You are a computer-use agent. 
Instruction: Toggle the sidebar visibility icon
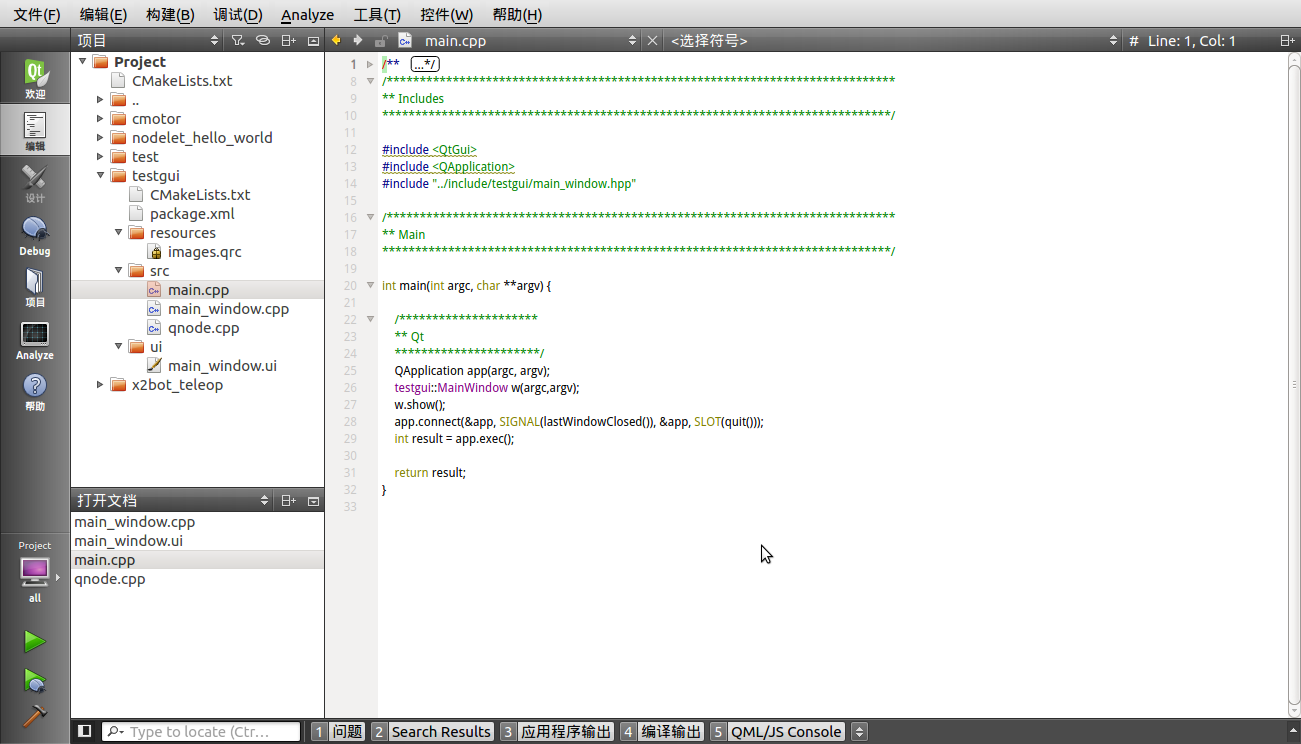point(85,731)
